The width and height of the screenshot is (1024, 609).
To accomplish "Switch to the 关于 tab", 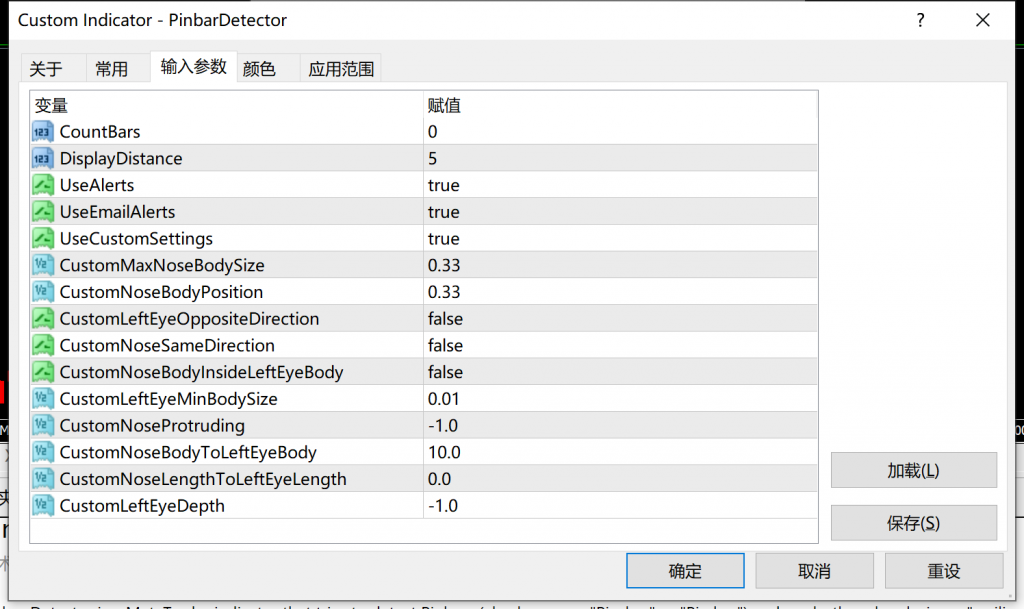I will tap(46, 69).
